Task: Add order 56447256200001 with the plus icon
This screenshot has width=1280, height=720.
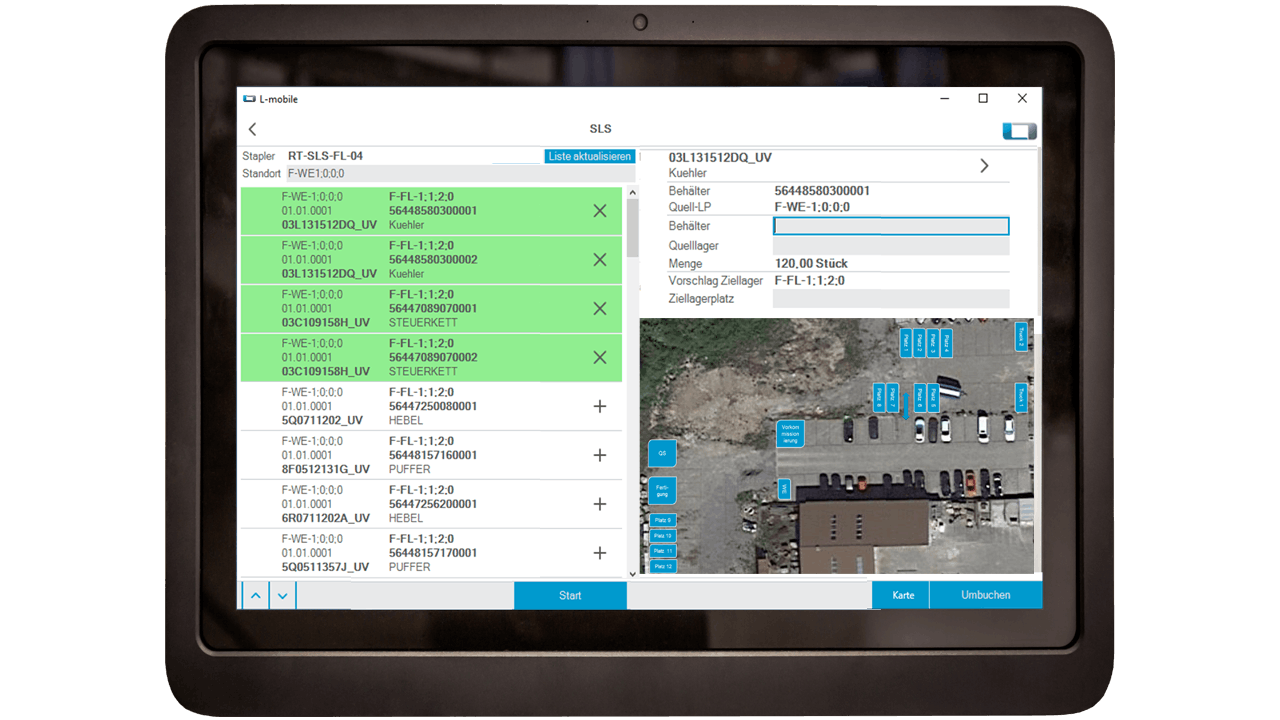Action: (600, 504)
